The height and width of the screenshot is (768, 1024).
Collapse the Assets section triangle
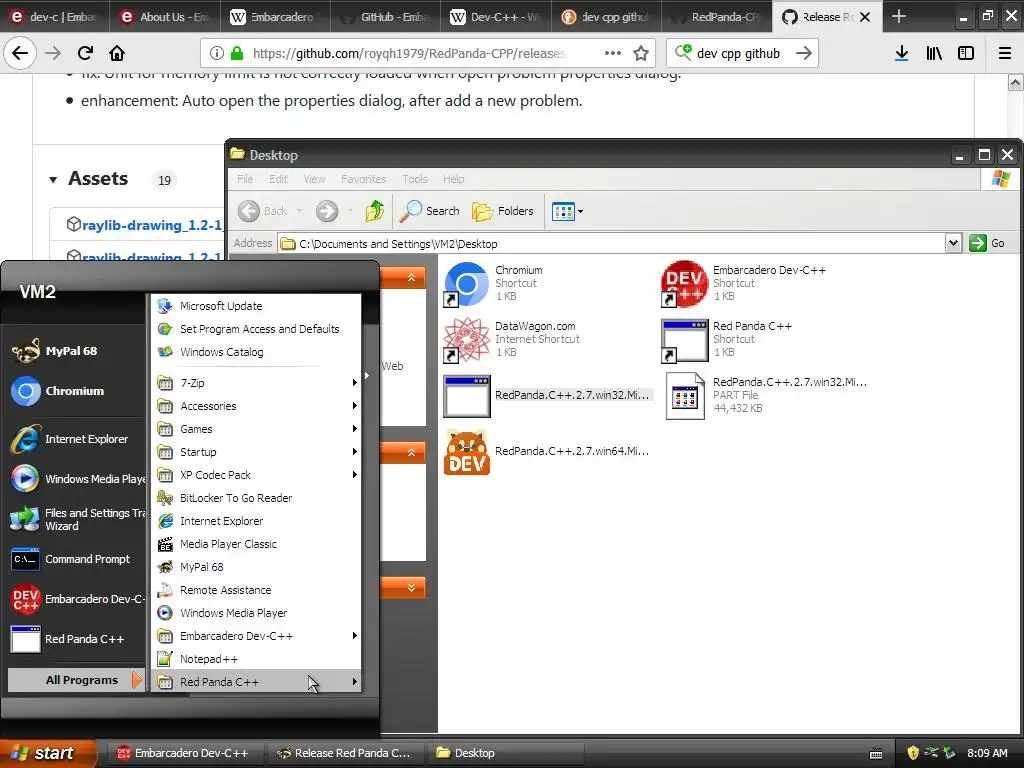(53, 180)
